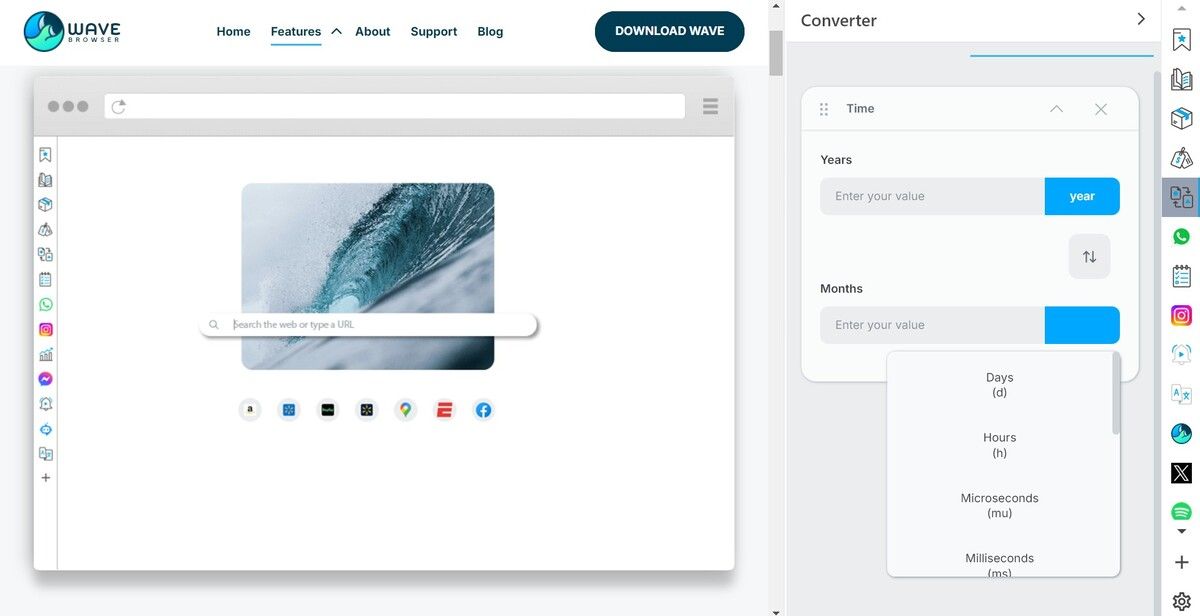This screenshot has height=616, width=1200.
Task: Click the DOWNLOAD WAVE button
Action: click(669, 31)
